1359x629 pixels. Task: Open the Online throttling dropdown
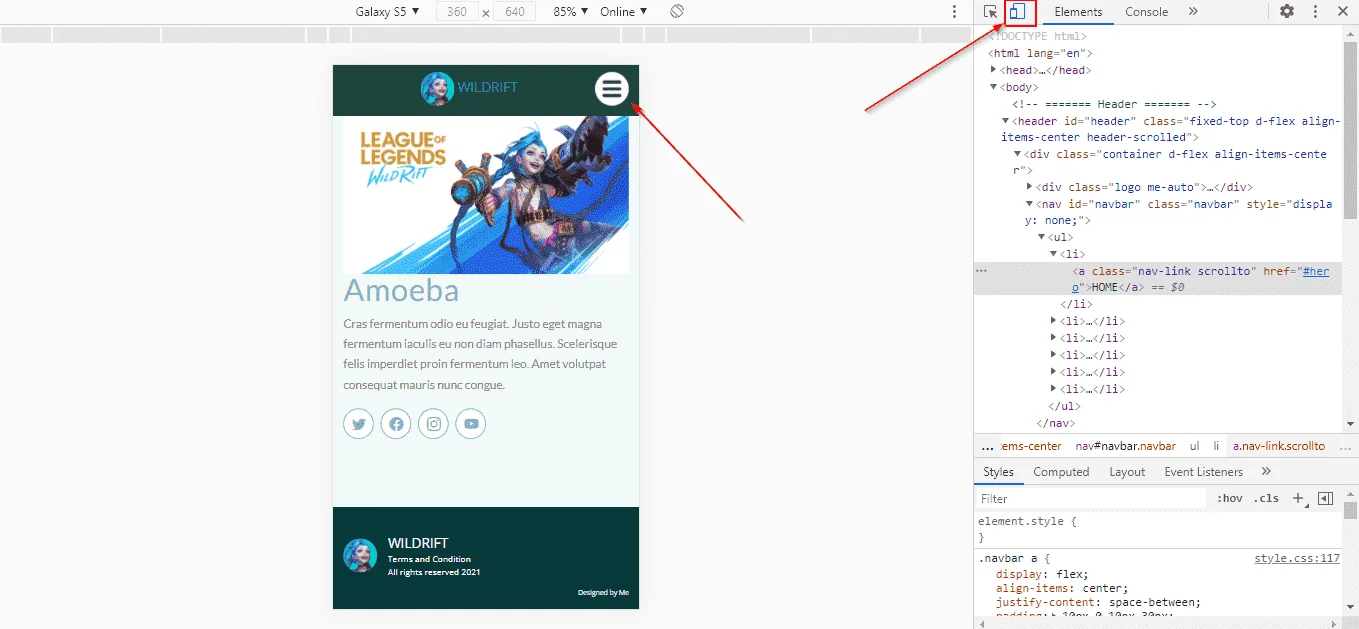tap(624, 12)
